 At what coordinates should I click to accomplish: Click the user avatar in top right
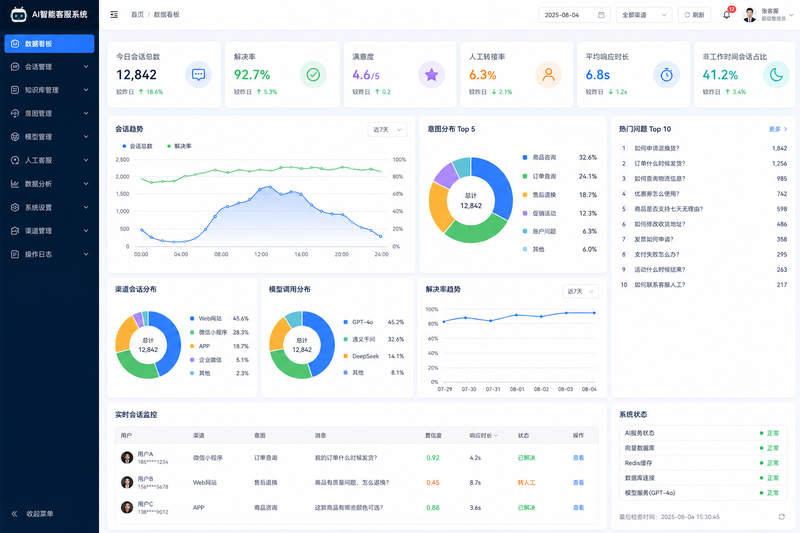(x=749, y=15)
